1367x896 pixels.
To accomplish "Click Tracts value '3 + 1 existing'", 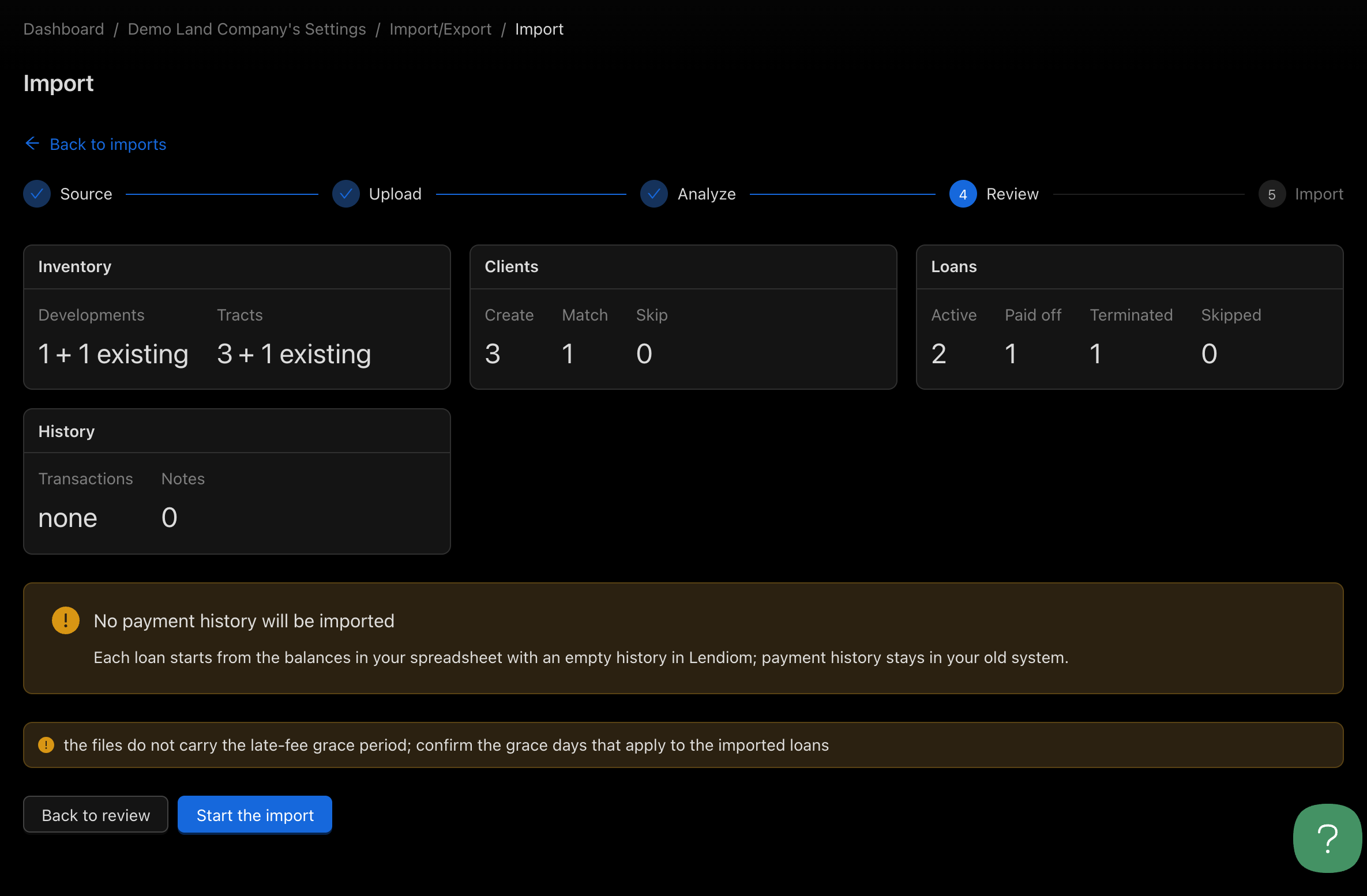I will [x=294, y=353].
